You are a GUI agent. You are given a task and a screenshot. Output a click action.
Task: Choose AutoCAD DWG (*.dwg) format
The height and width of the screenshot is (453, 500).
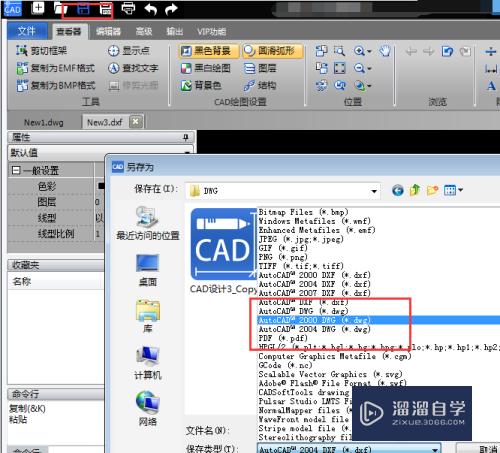[303, 311]
